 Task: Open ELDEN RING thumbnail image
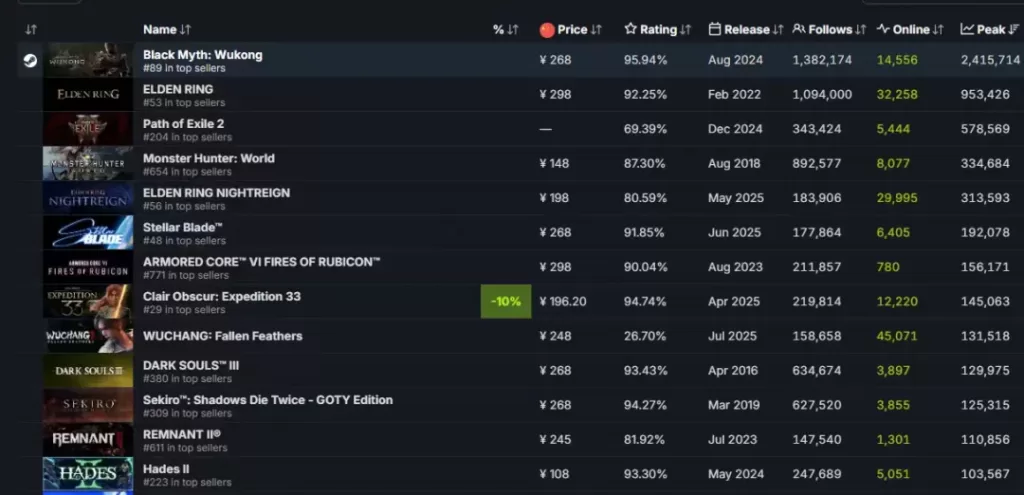(x=88, y=95)
